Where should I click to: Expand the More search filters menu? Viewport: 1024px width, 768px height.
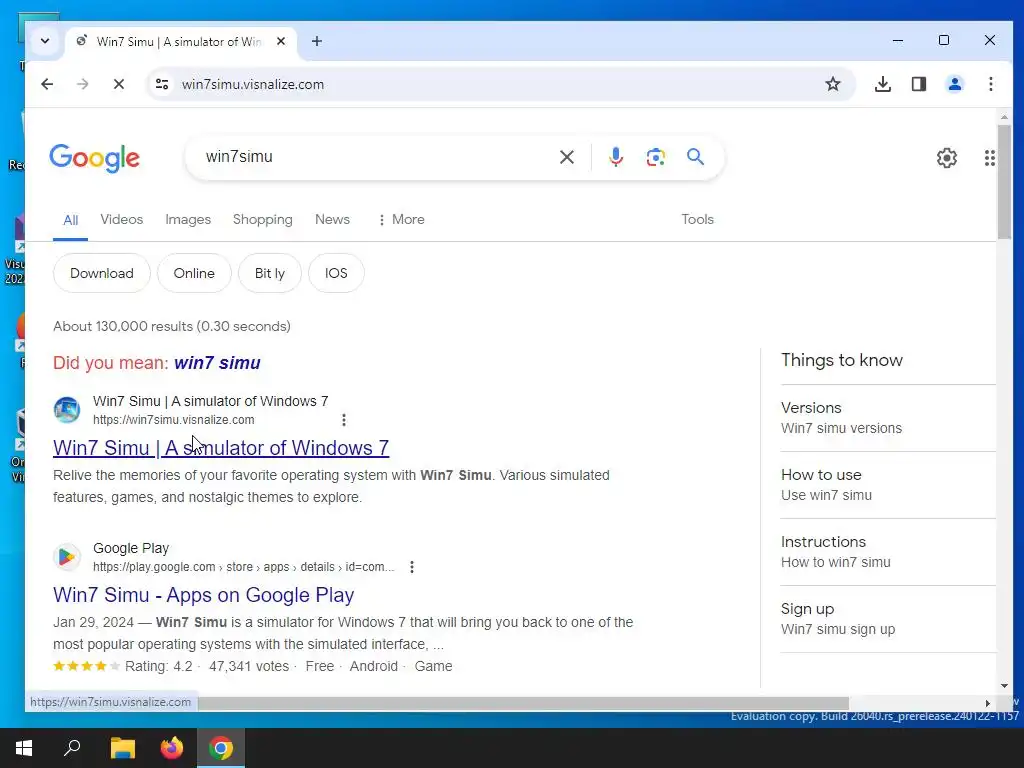[x=401, y=219]
